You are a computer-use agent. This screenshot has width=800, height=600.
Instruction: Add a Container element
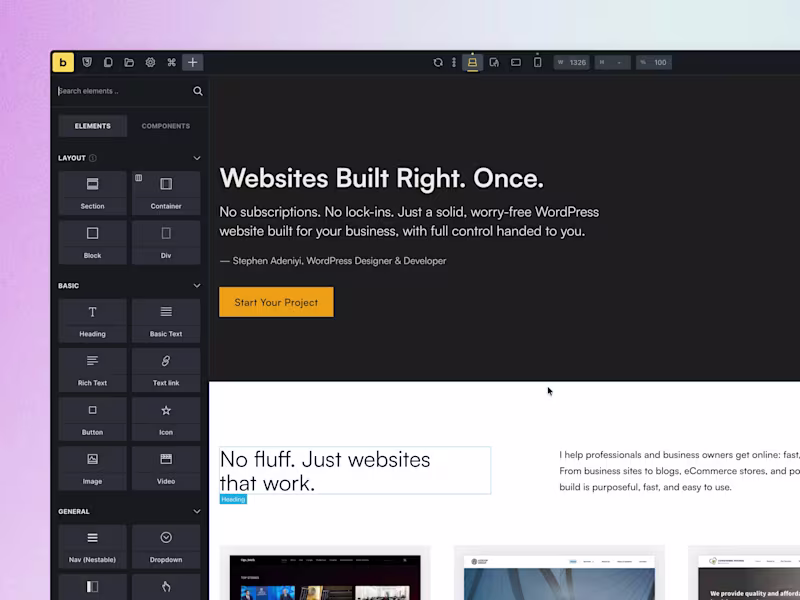tap(166, 193)
